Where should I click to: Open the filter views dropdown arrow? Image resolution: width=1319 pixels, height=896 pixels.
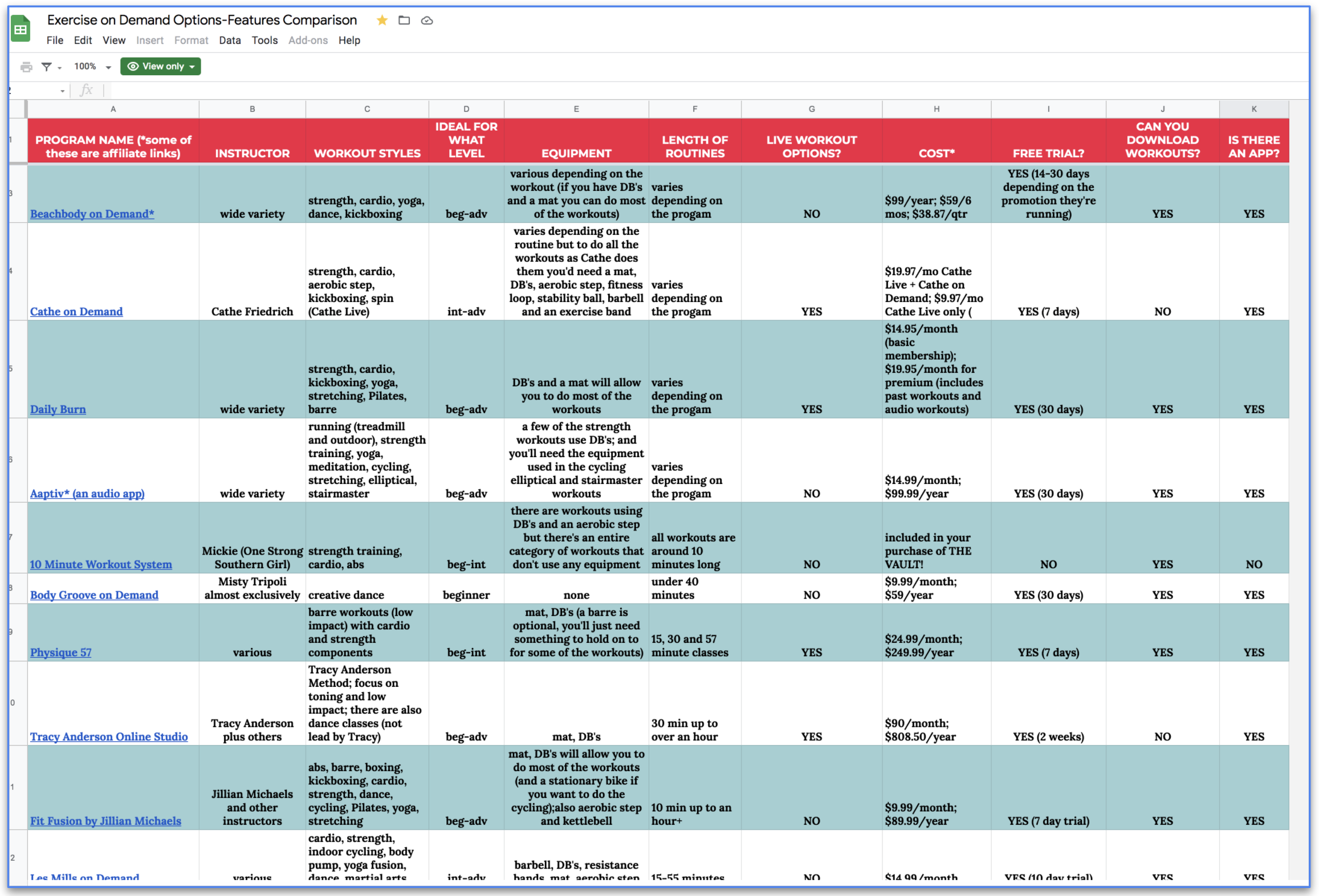click(x=59, y=68)
